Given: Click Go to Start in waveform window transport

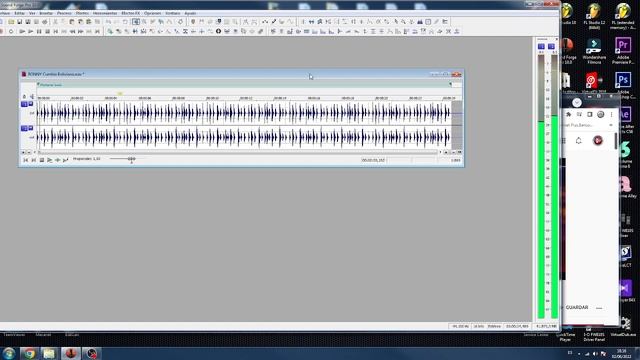Looking at the screenshot, I should coord(26,160).
